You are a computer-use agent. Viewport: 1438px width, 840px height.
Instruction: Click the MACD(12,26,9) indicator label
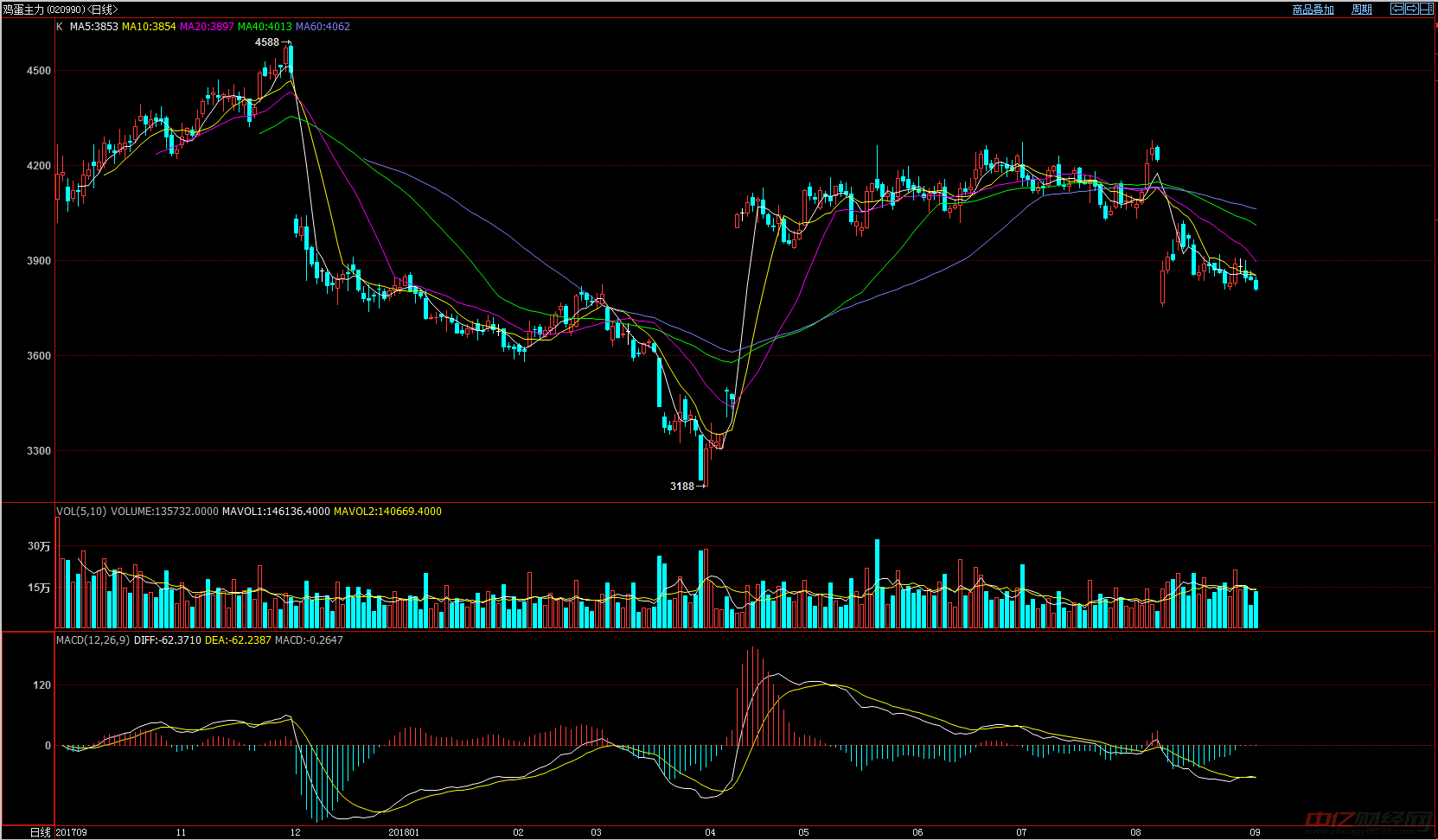tap(93, 640)
